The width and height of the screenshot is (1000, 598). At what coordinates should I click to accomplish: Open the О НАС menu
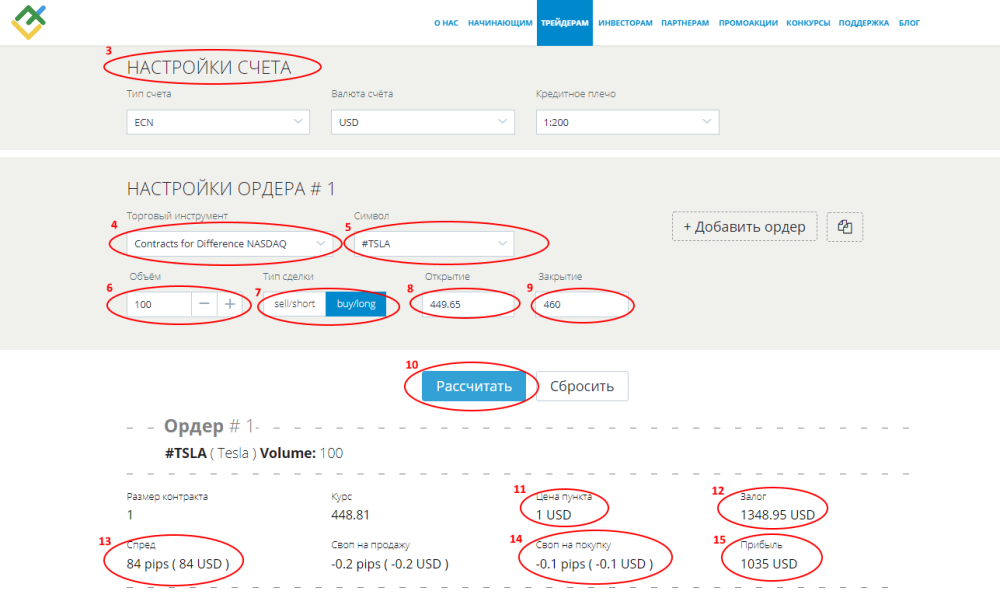[446, 23]
